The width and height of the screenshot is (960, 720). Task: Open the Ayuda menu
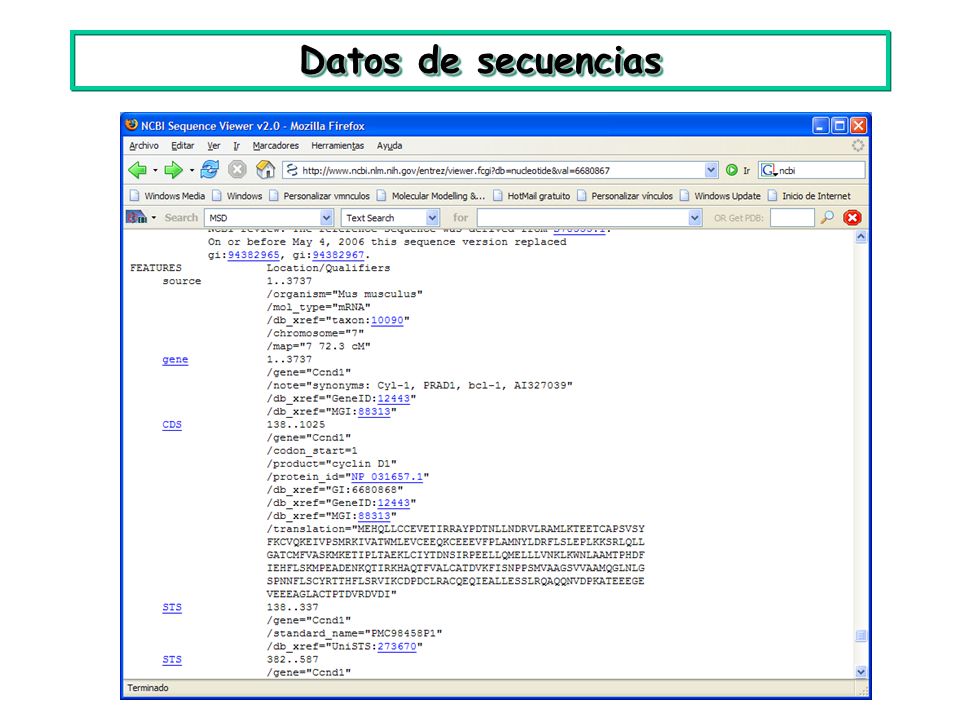389,146
